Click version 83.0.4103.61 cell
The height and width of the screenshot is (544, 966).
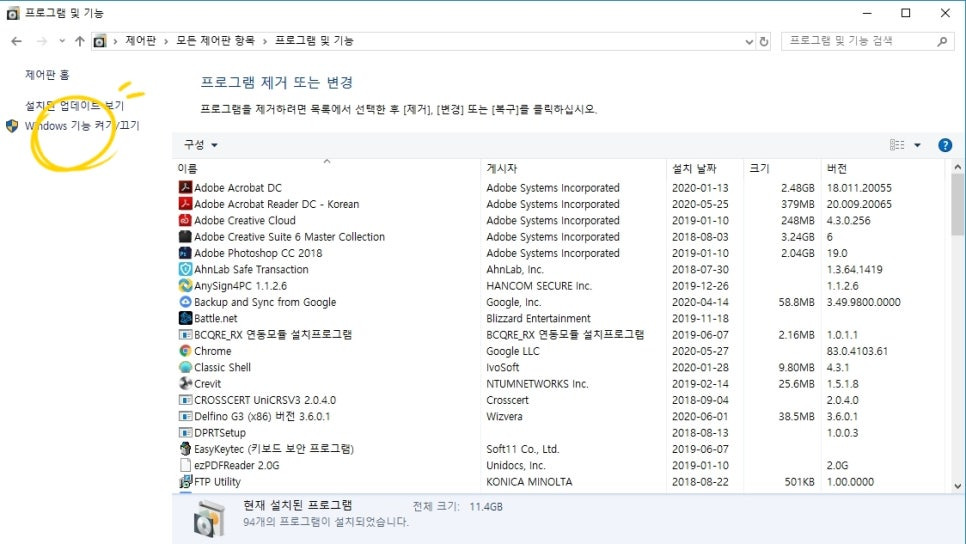(857, 351)
